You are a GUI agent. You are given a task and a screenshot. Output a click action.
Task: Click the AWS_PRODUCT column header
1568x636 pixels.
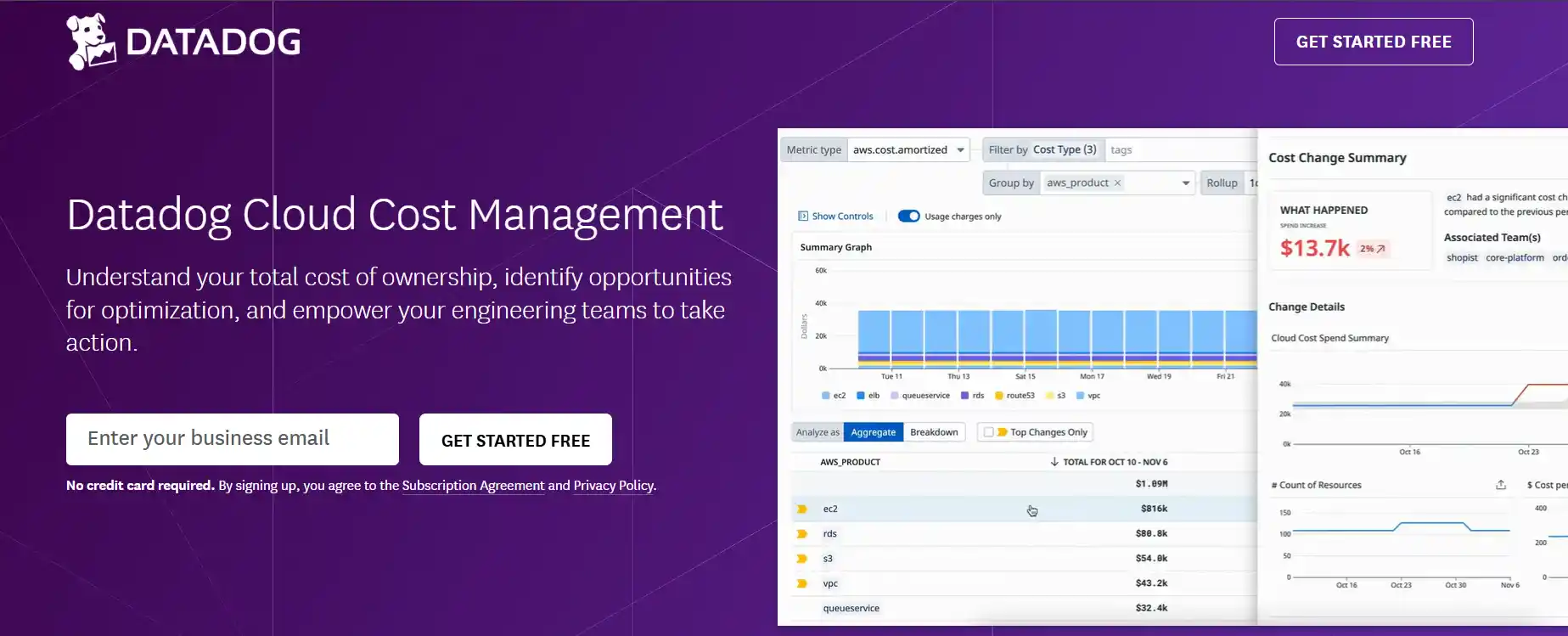(x=850, y=462)
